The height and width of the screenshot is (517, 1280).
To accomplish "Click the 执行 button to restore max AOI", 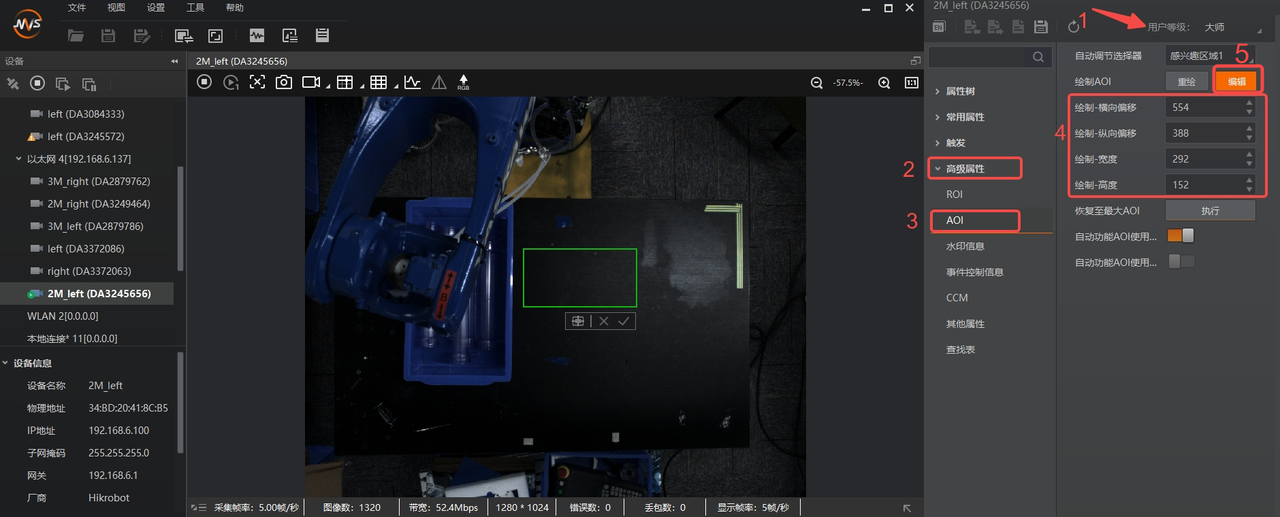I will coord(1210,211).
